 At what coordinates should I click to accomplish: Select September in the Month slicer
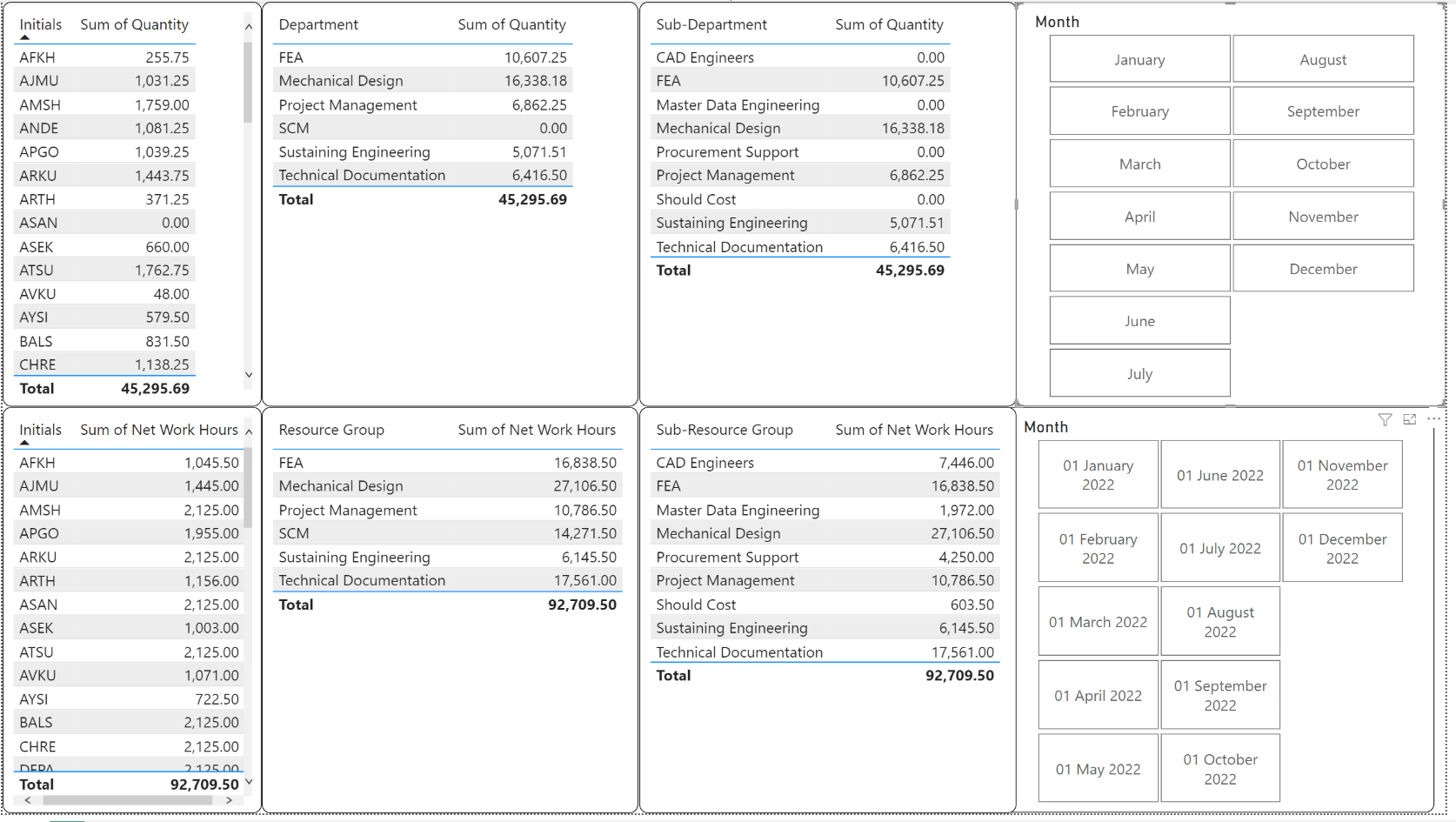pyautogui.click(x=1323, y=111)
